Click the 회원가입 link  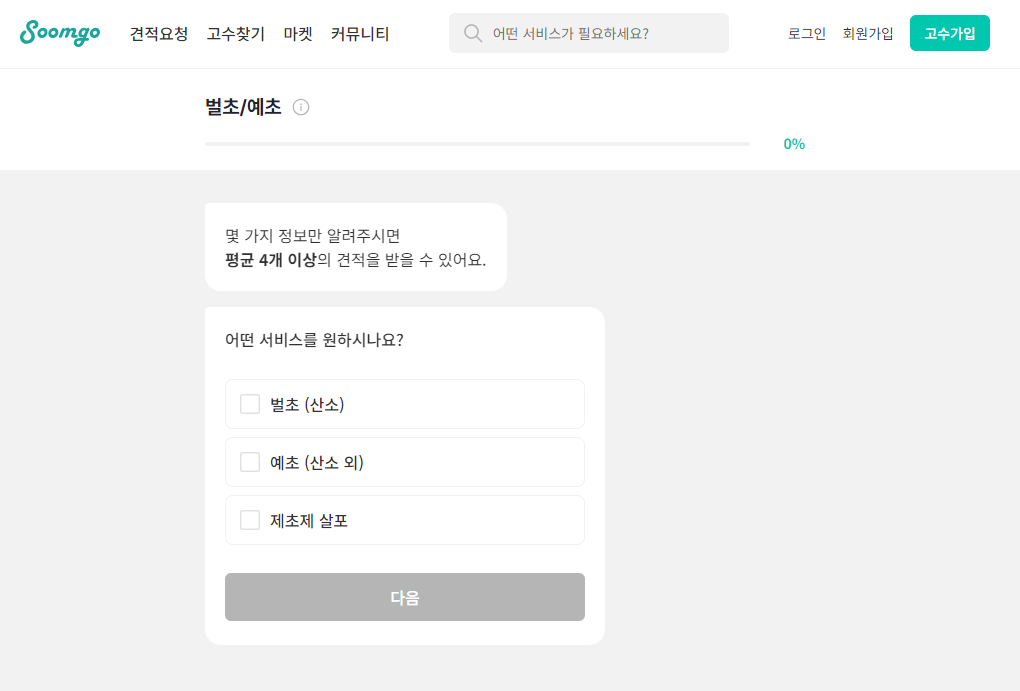pyautogui.click(x=868, y=33)
